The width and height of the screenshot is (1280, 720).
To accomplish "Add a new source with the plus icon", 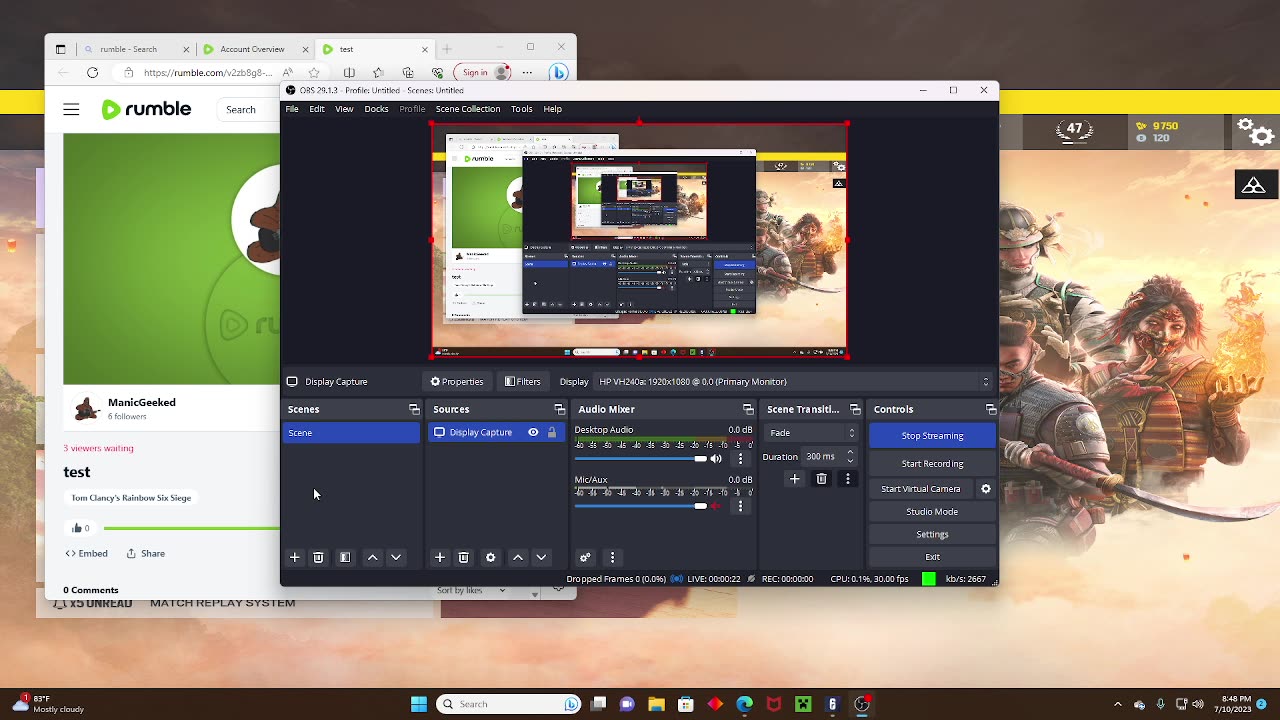I will pos(440,557).
